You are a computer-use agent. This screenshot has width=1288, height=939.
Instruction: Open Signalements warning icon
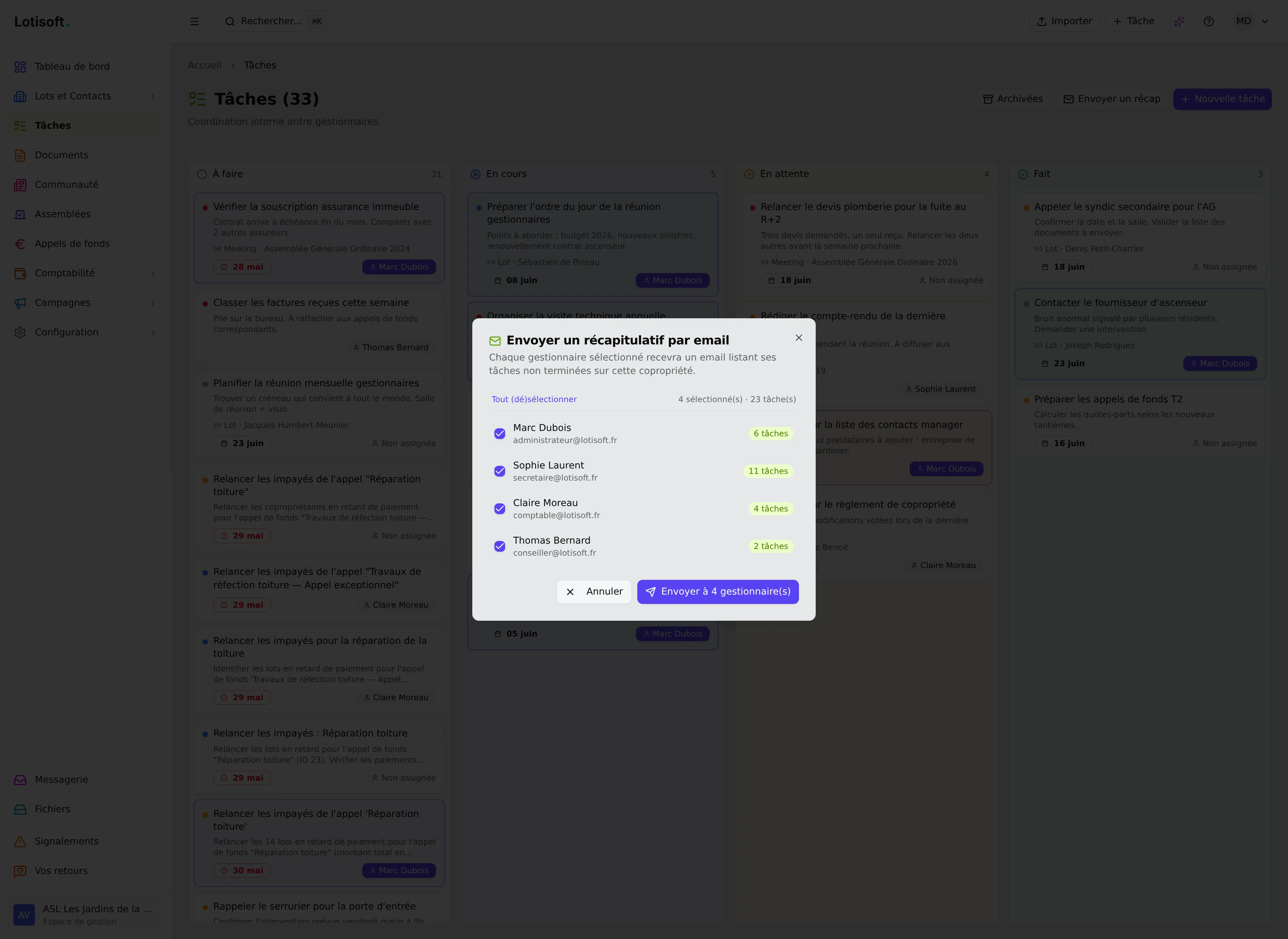coord(20,841)
